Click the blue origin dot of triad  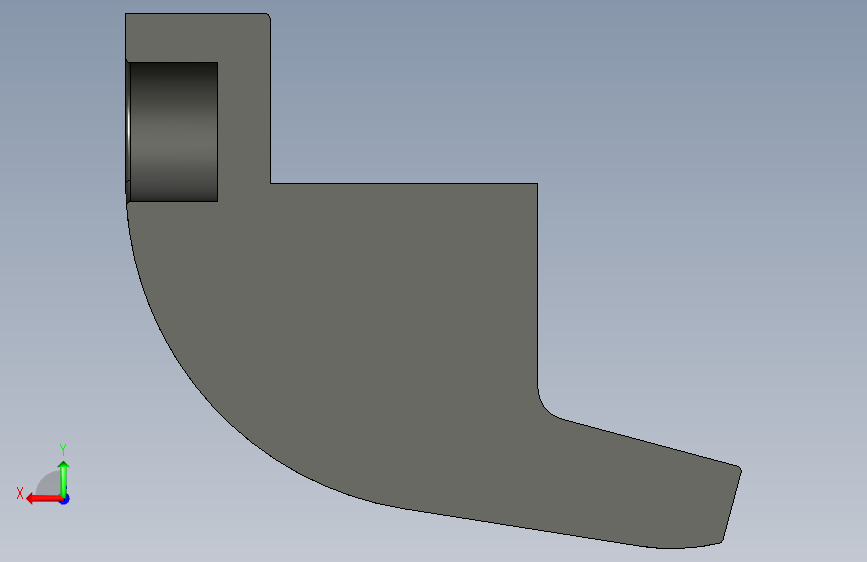coord(65,499)
